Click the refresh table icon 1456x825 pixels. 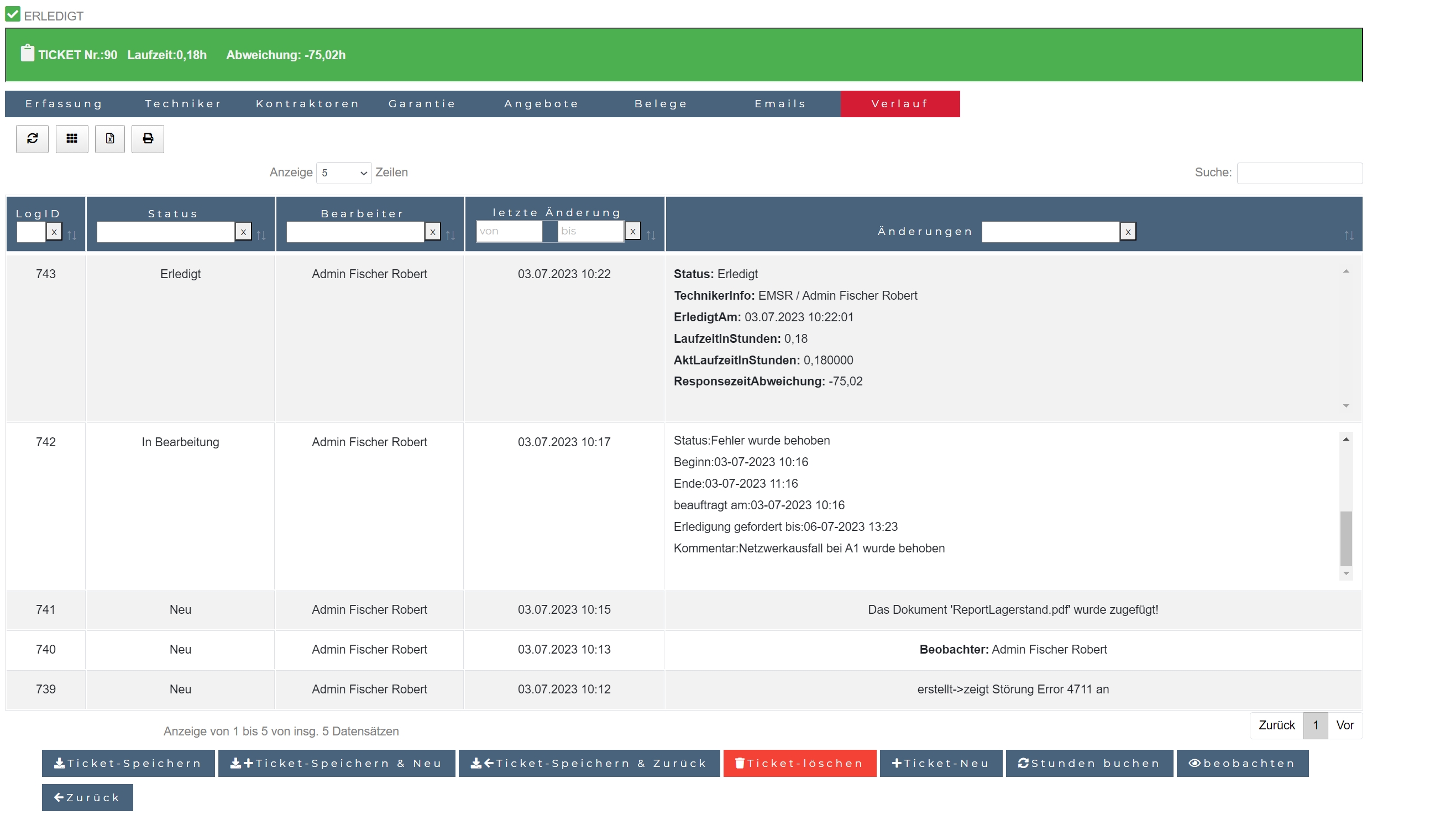(x=32, y=139)
